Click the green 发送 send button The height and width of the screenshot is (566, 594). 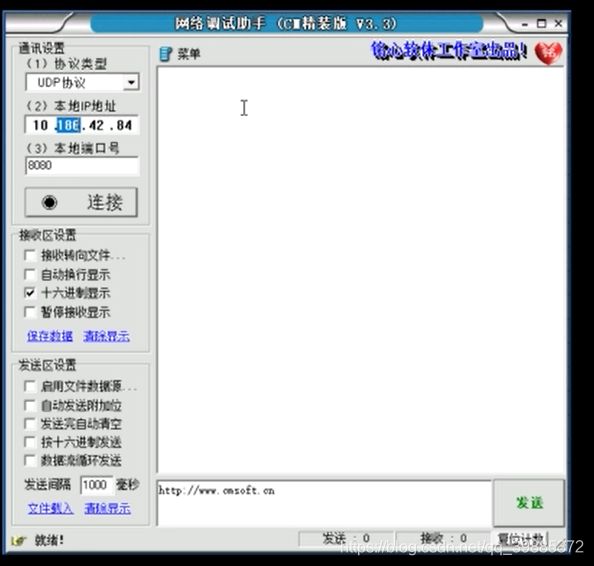529,503
